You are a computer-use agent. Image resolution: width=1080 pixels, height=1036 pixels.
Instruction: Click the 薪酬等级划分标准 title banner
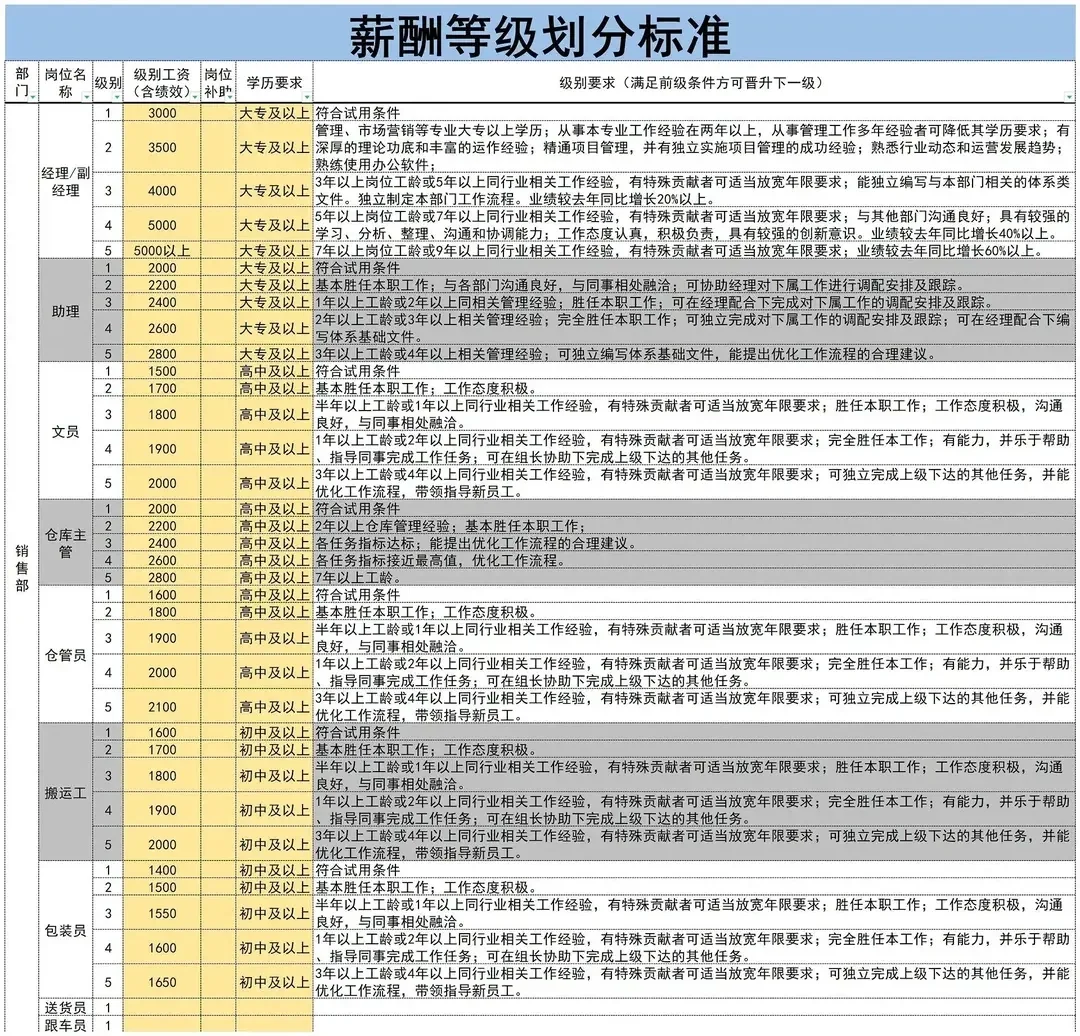tap(540, 31)
